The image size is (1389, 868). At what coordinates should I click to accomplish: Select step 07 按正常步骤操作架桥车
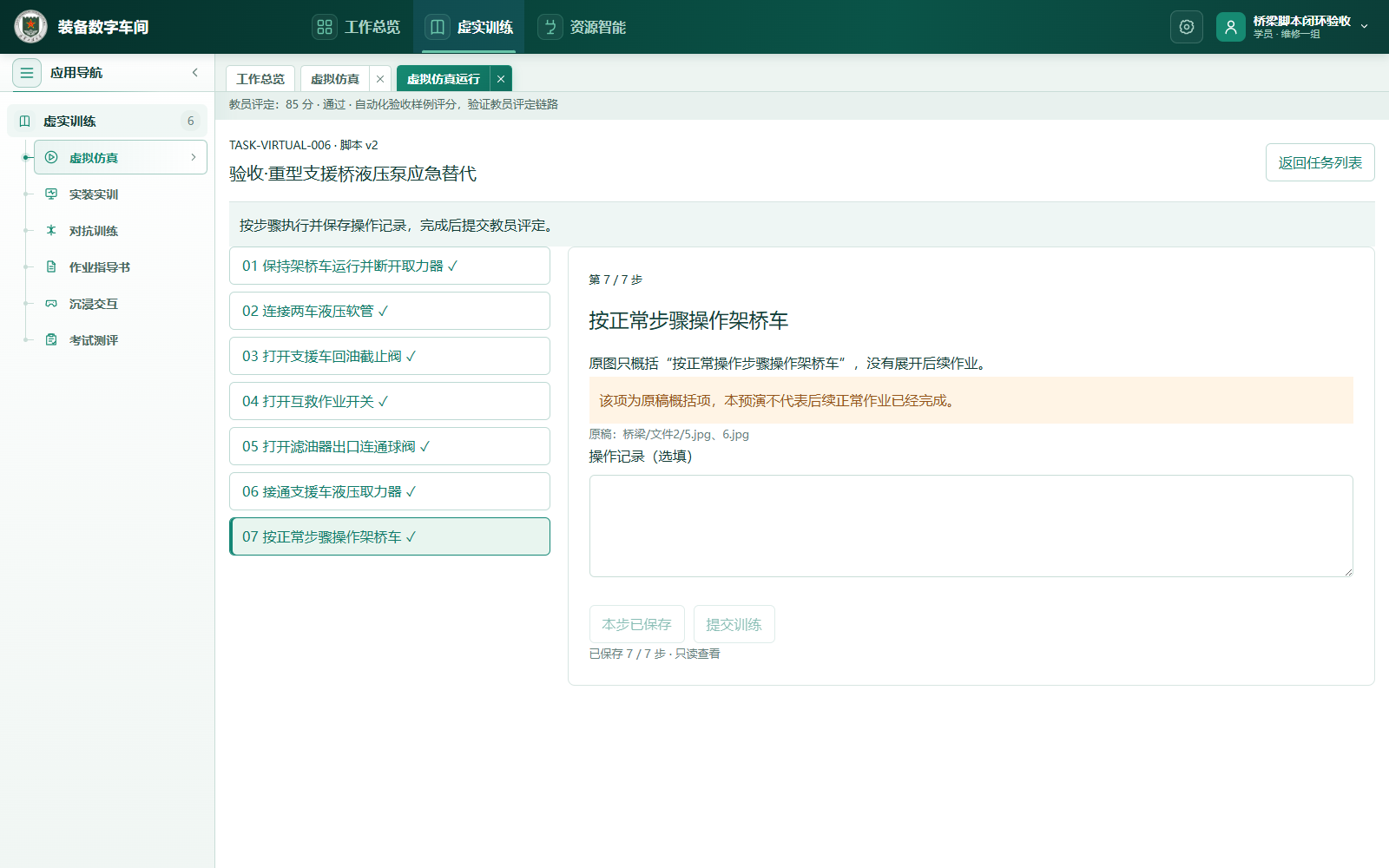[x=390, y=536]
